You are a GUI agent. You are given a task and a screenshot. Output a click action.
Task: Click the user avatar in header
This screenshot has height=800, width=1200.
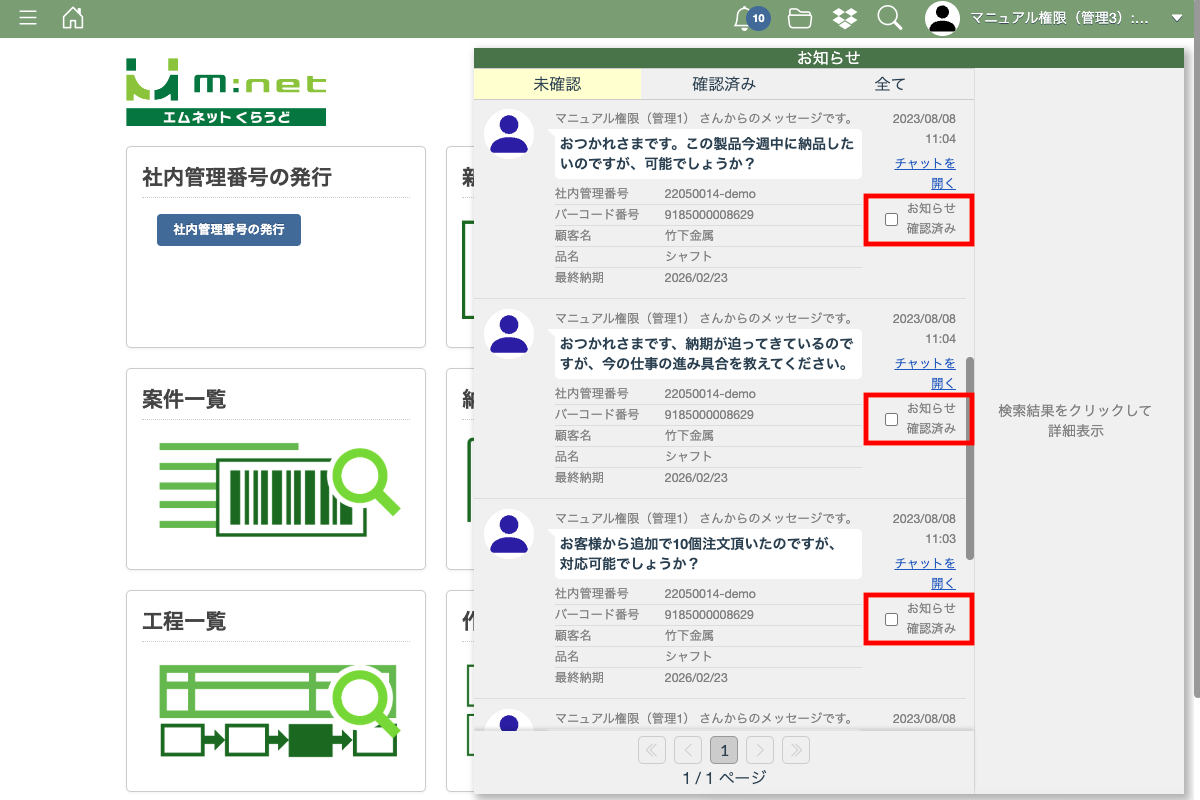942,18
